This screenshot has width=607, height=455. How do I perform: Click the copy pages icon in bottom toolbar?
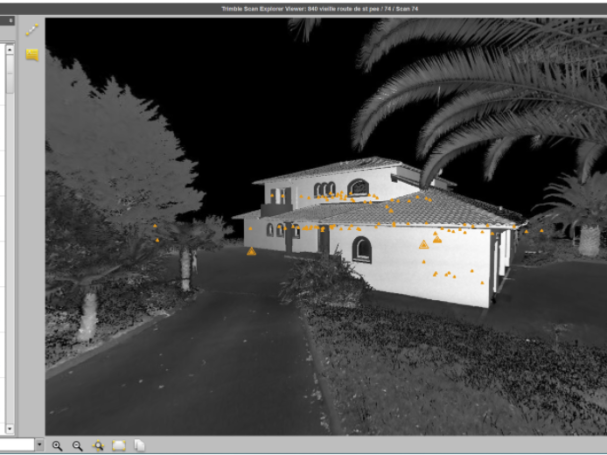(x=140, y=445)
